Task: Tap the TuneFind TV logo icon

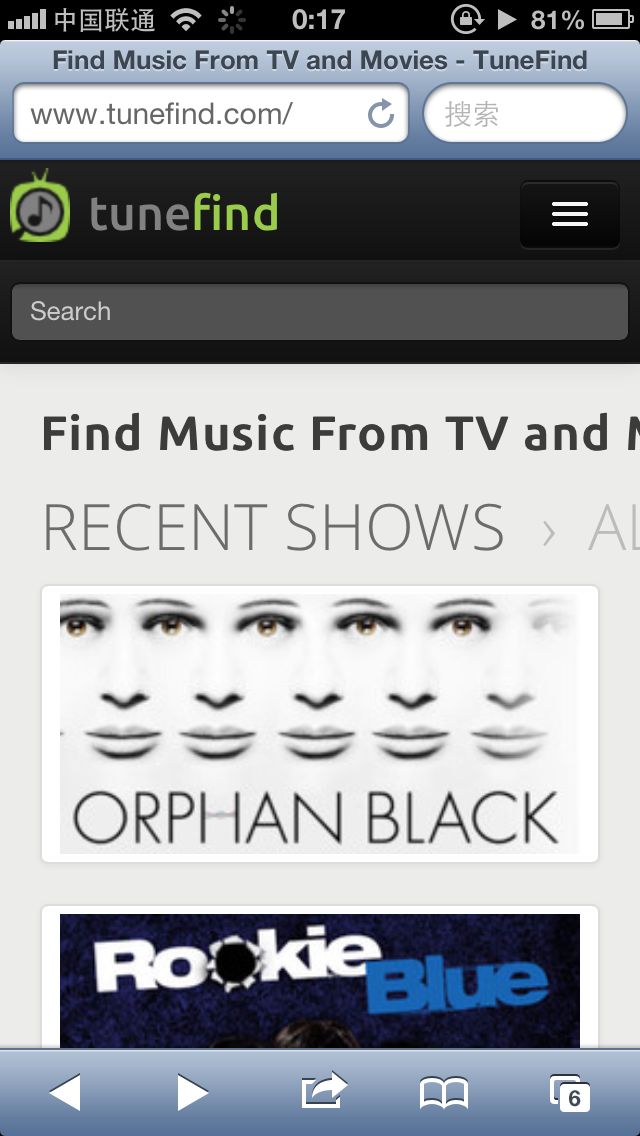Action: [41, 206]
